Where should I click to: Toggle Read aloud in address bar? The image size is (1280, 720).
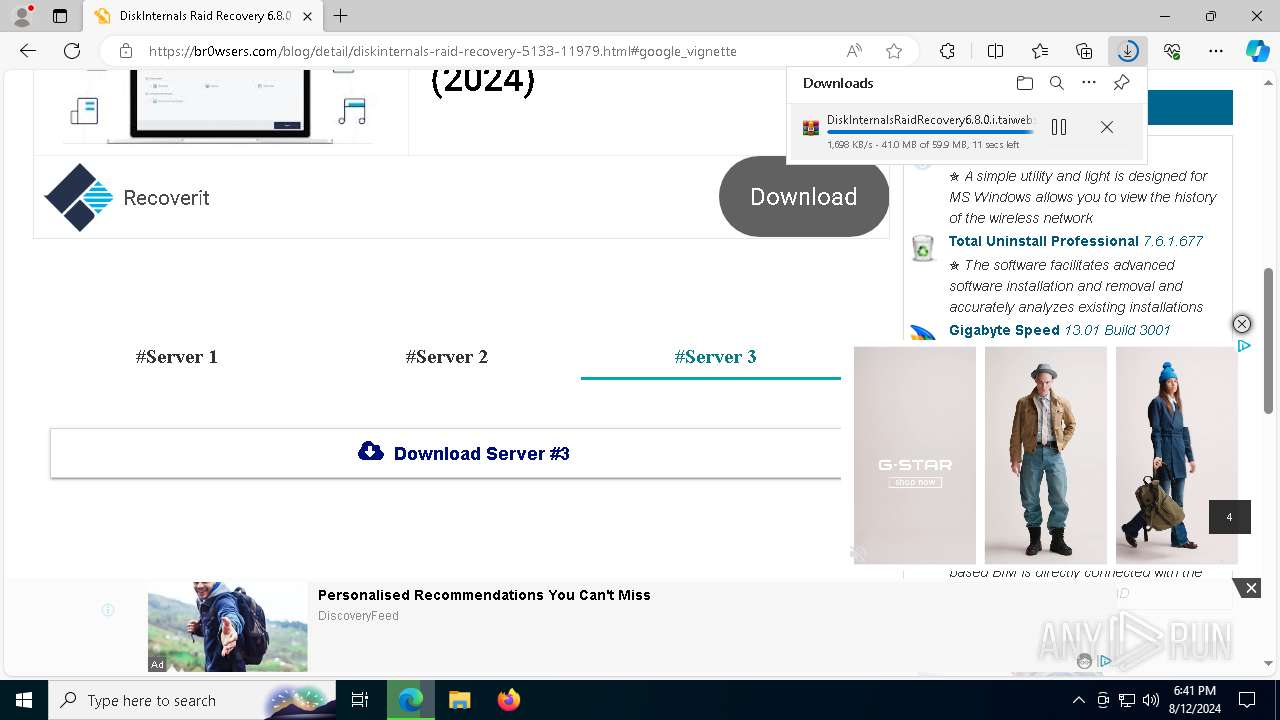tap(854, 51)
